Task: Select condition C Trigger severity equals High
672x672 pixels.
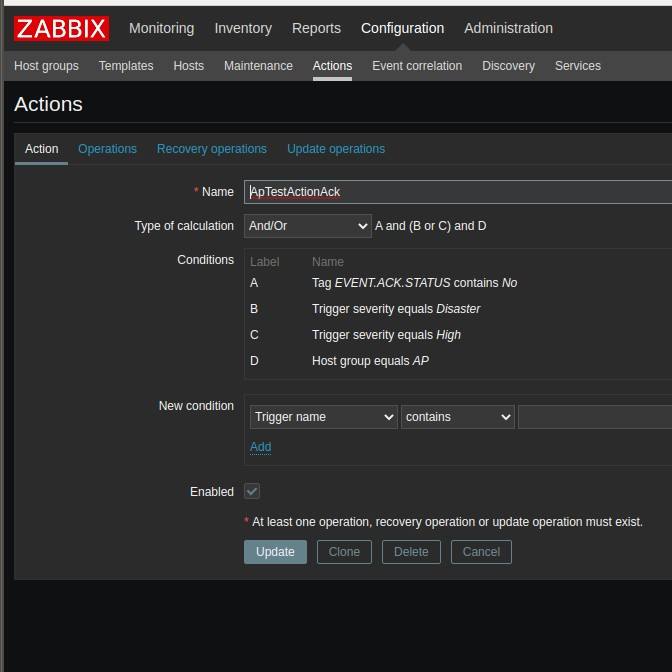Action: [x=386, y=335]
